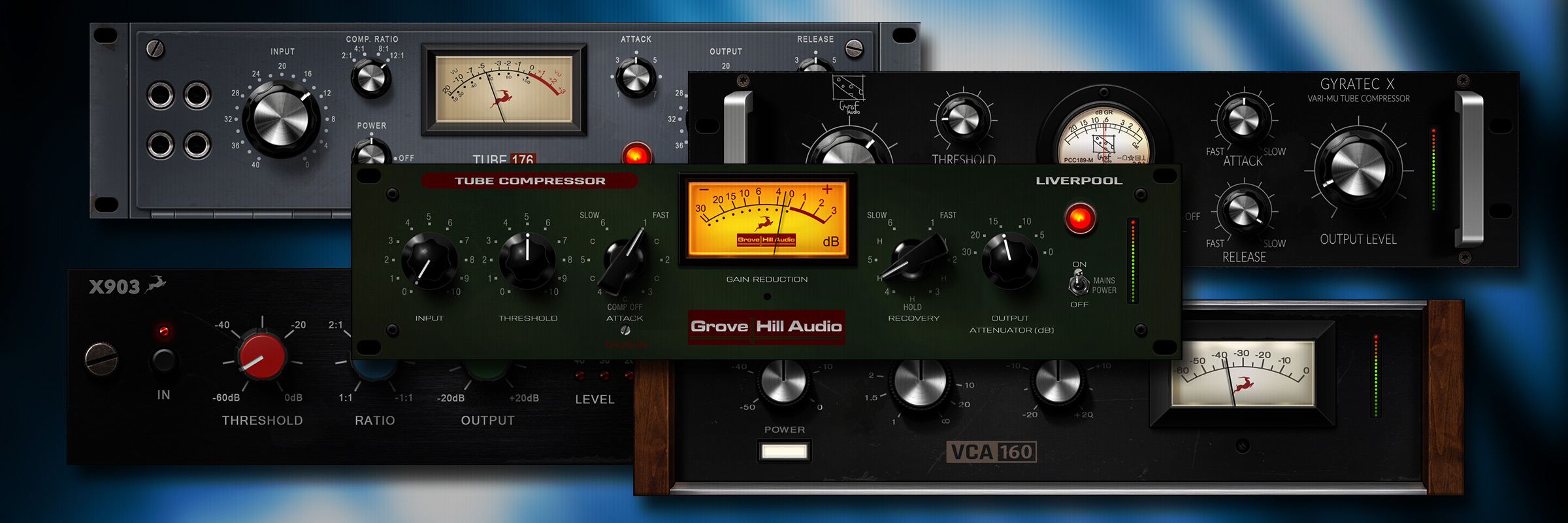1568x523 pixels.
Task: Click the X903 antelope logo
Action: tap(155, 284)
